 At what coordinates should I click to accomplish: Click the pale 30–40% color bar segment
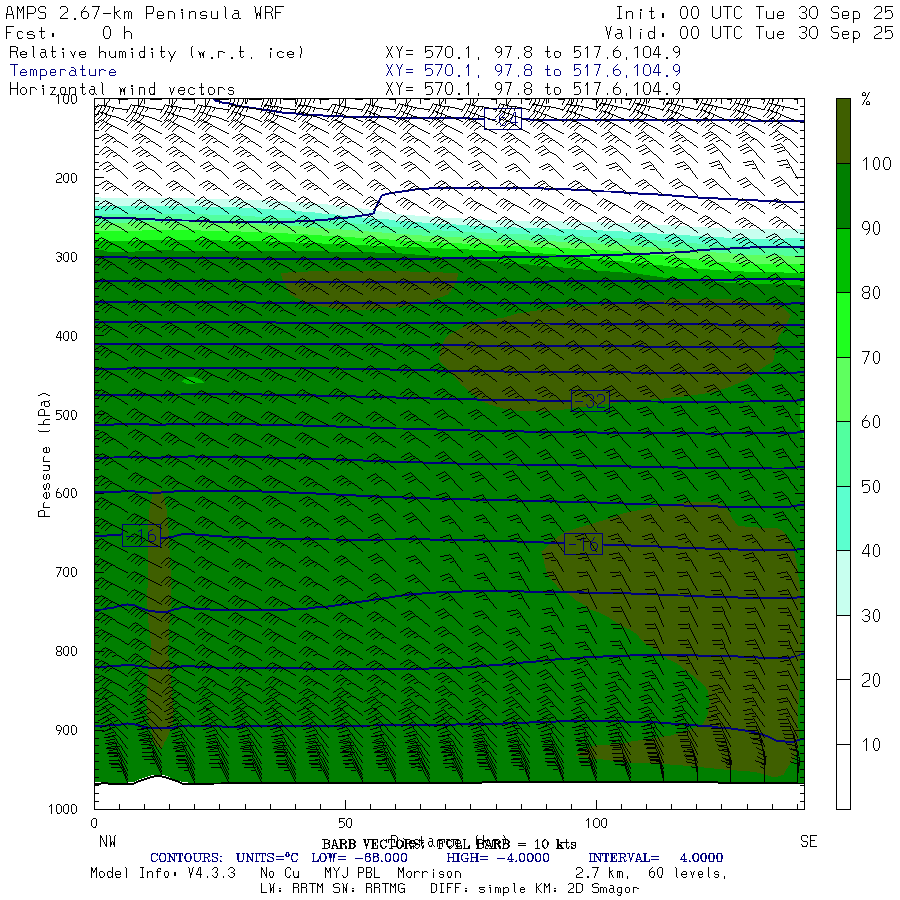click(843, 583)
